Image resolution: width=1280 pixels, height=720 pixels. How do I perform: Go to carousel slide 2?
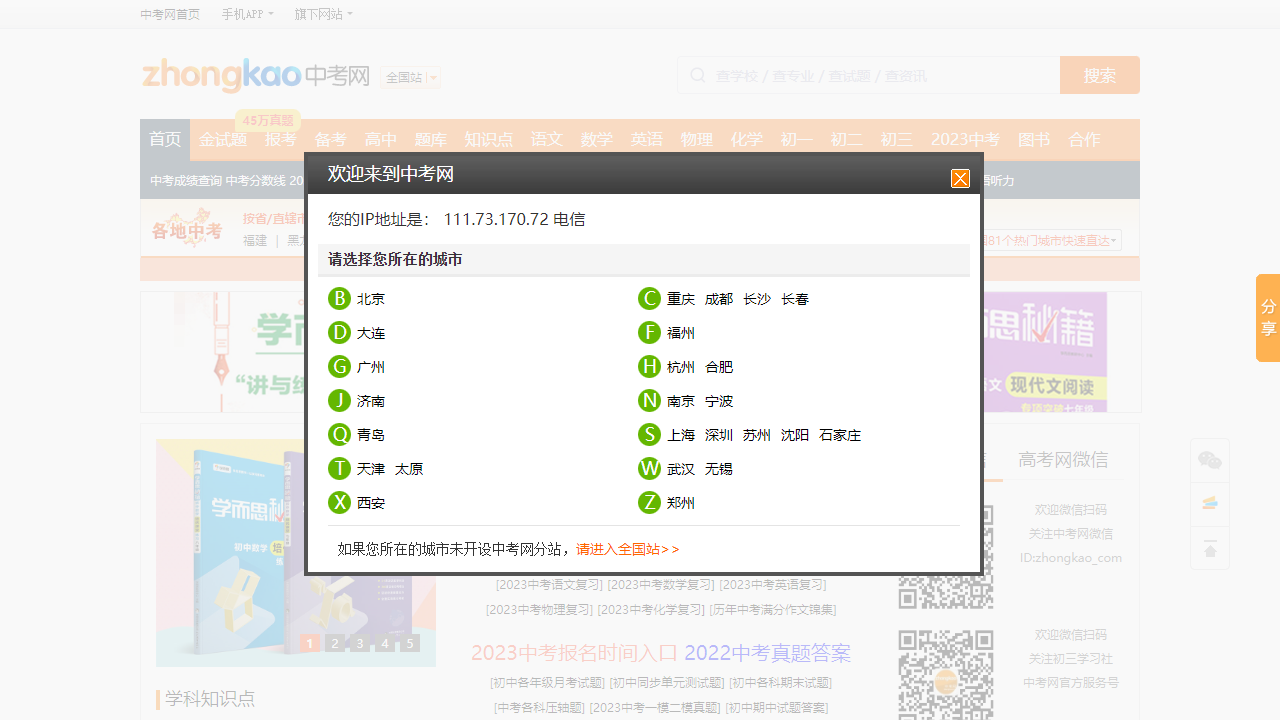(335, 643)
